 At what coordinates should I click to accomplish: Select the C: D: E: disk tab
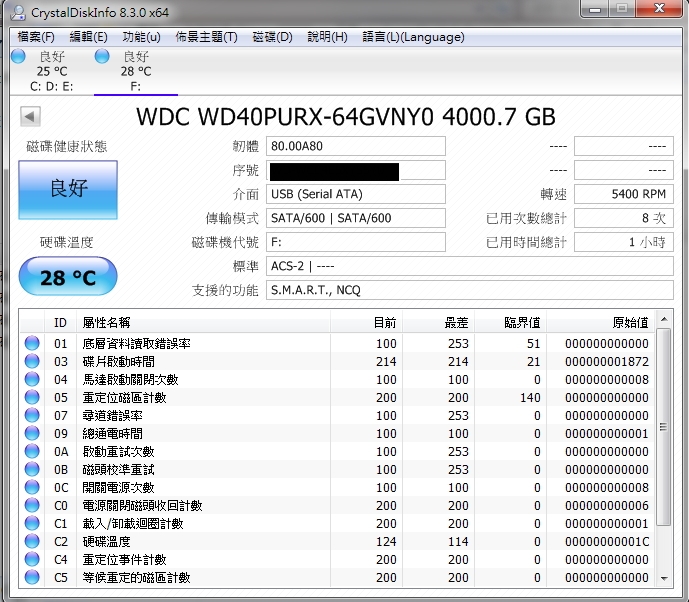pos(51,71)
